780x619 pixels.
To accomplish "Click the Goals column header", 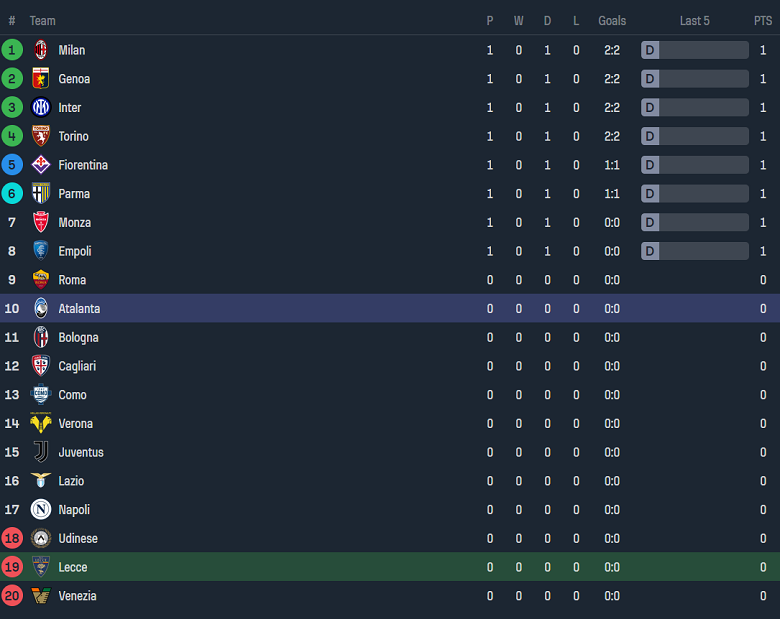I will tap(612, 21).
